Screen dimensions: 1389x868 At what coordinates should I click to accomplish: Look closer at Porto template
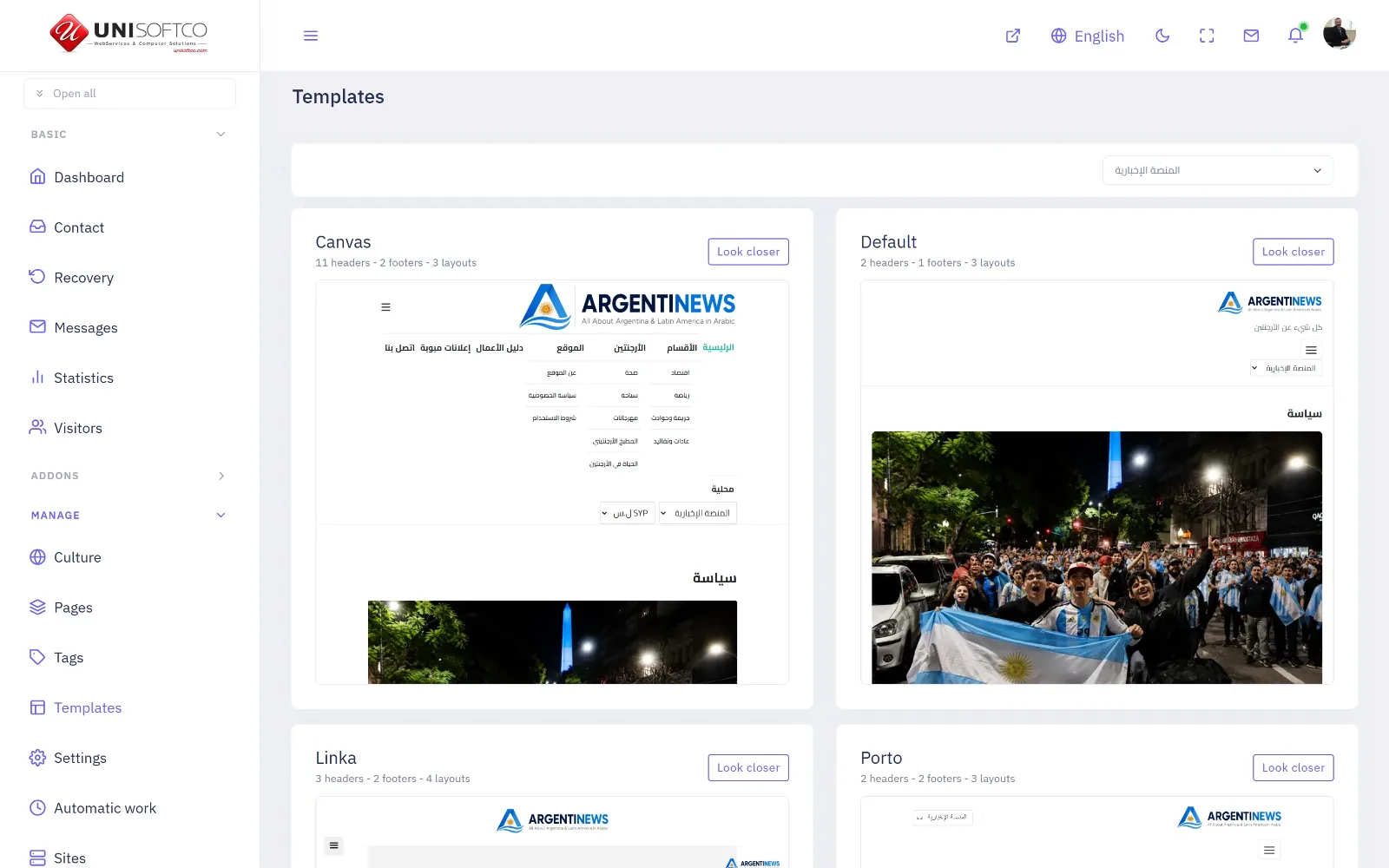1294,767
